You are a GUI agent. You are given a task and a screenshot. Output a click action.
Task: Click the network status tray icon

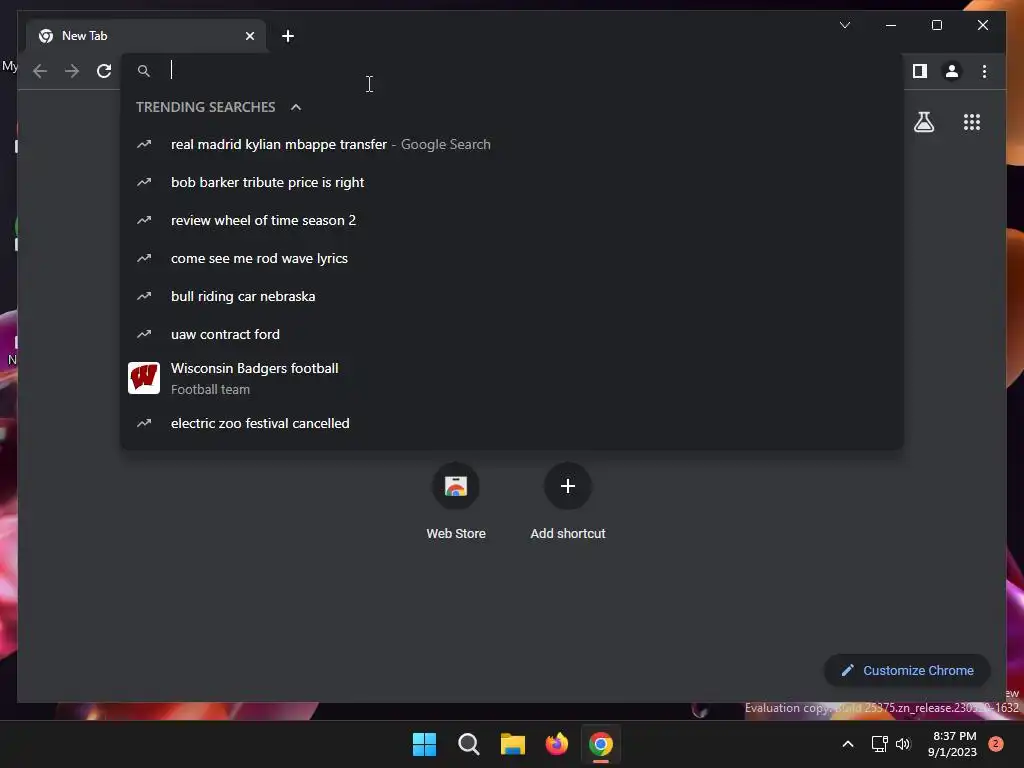pos(880,744)
